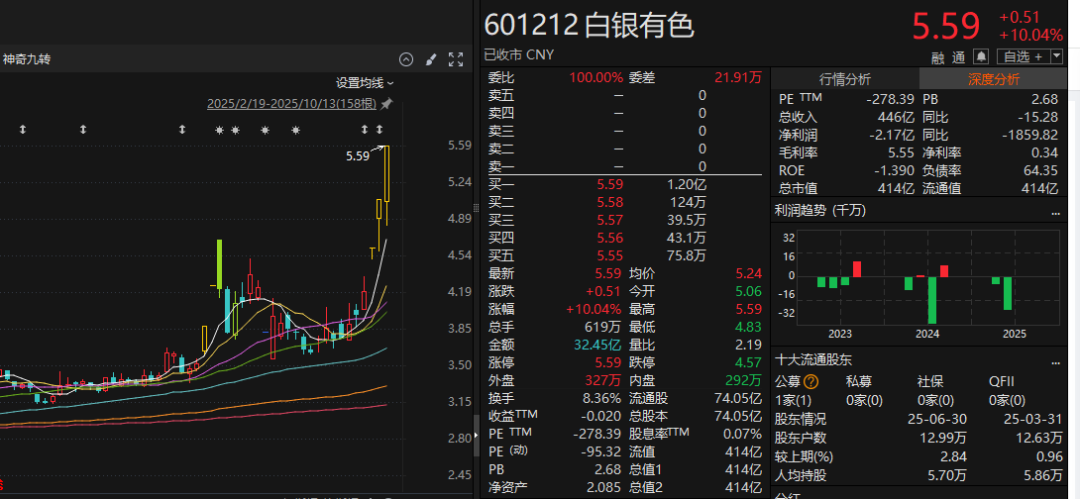The width and height of the screenshot is (1080, 499).
Task: Open the dropdown arrow next to 自选 +
Action: (x=1056, y=57)
